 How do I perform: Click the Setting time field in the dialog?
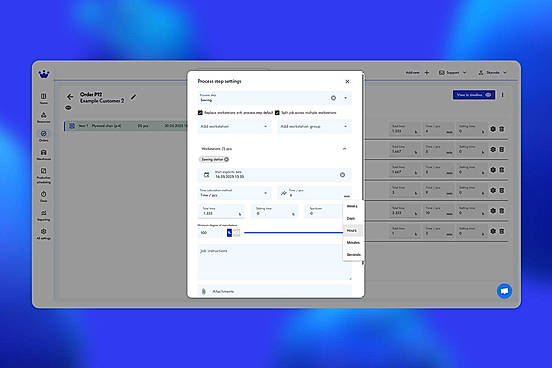275,211
